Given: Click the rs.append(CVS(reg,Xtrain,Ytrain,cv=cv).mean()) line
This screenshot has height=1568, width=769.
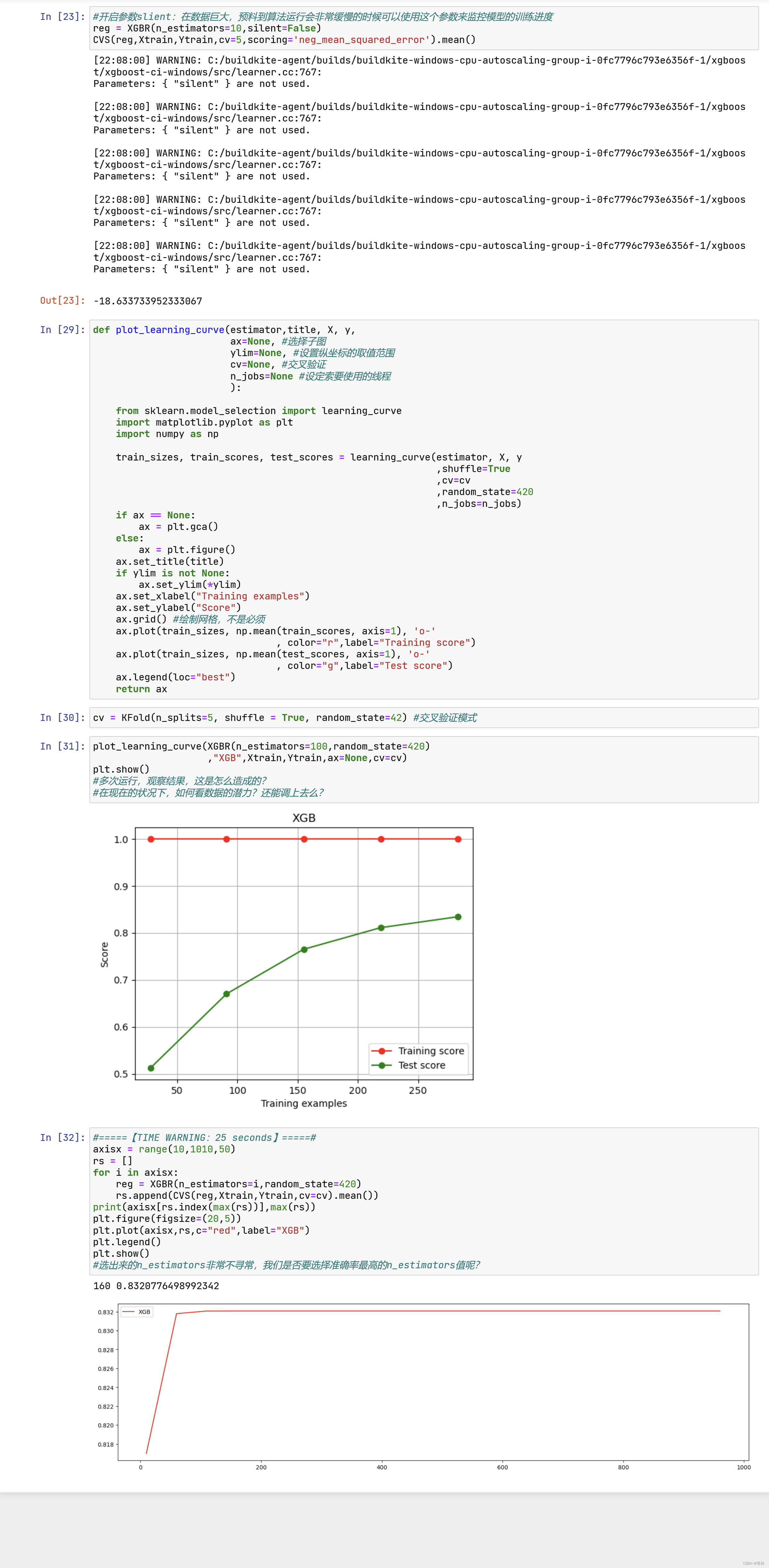Looking at the screenshot, I should coord(247,1195).
